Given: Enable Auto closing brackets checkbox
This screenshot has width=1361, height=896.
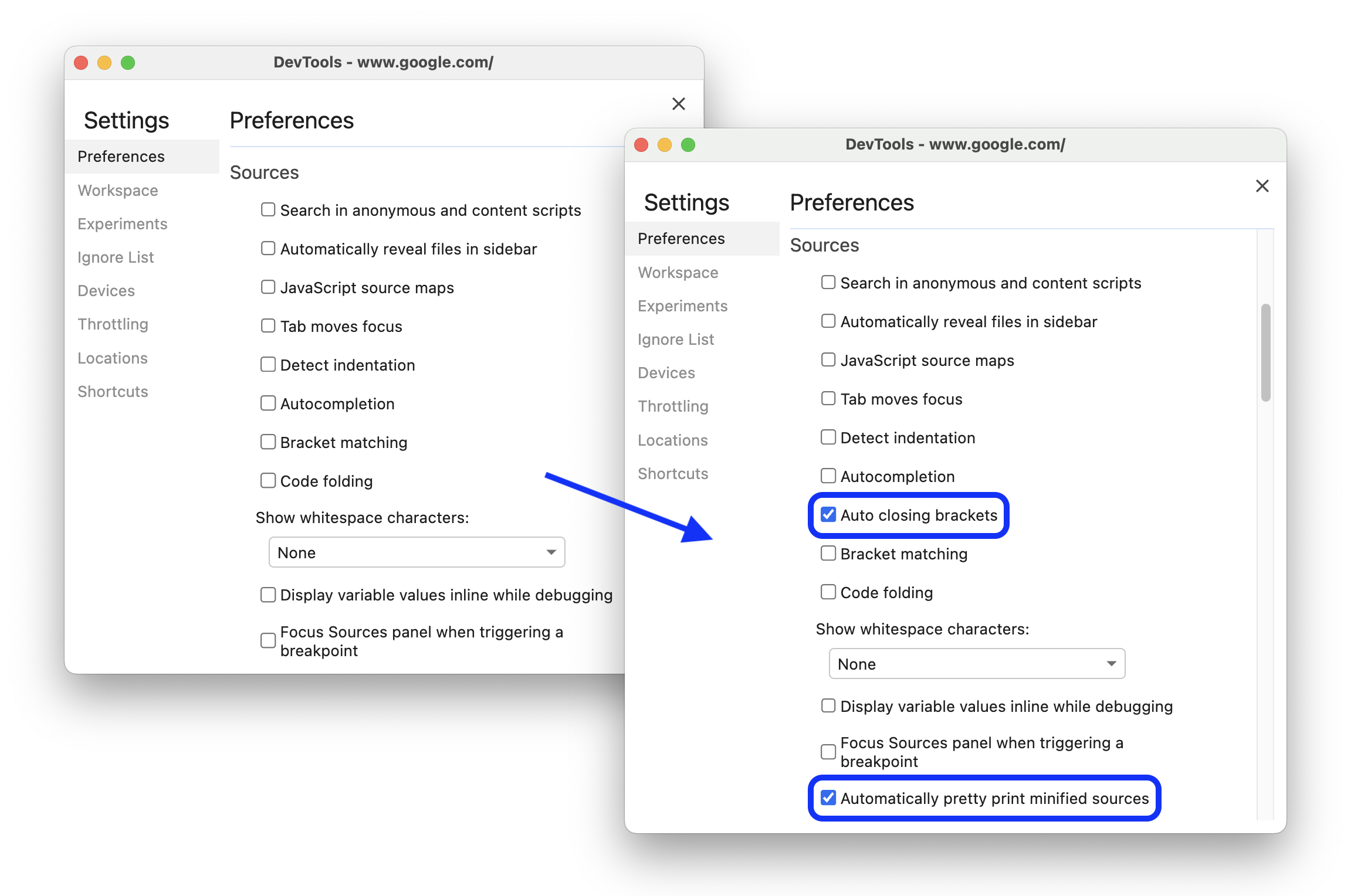Looking at the screenshot, I should pos(828,514).
